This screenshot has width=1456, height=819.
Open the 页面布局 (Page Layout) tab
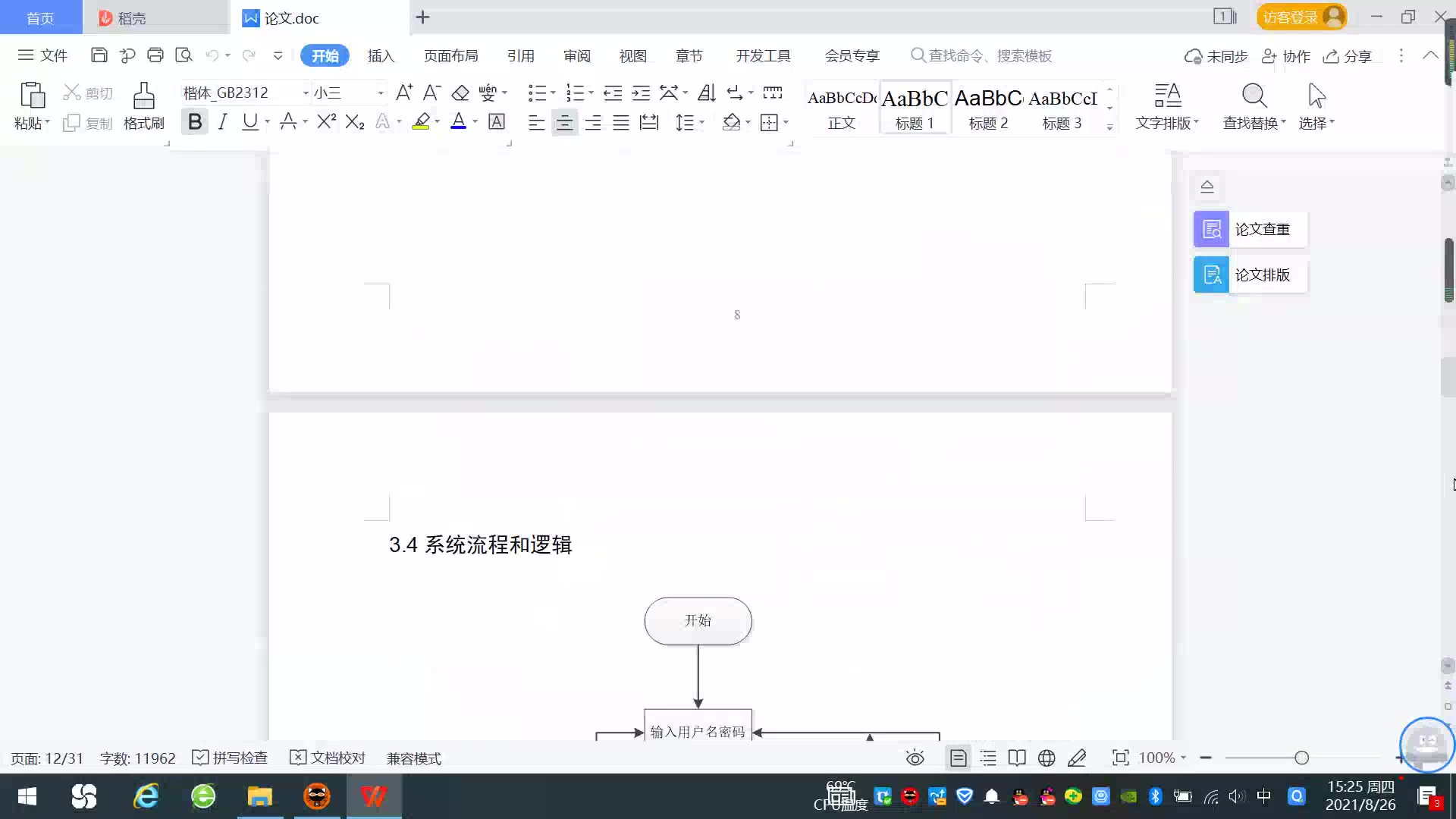tap(450, 55)
